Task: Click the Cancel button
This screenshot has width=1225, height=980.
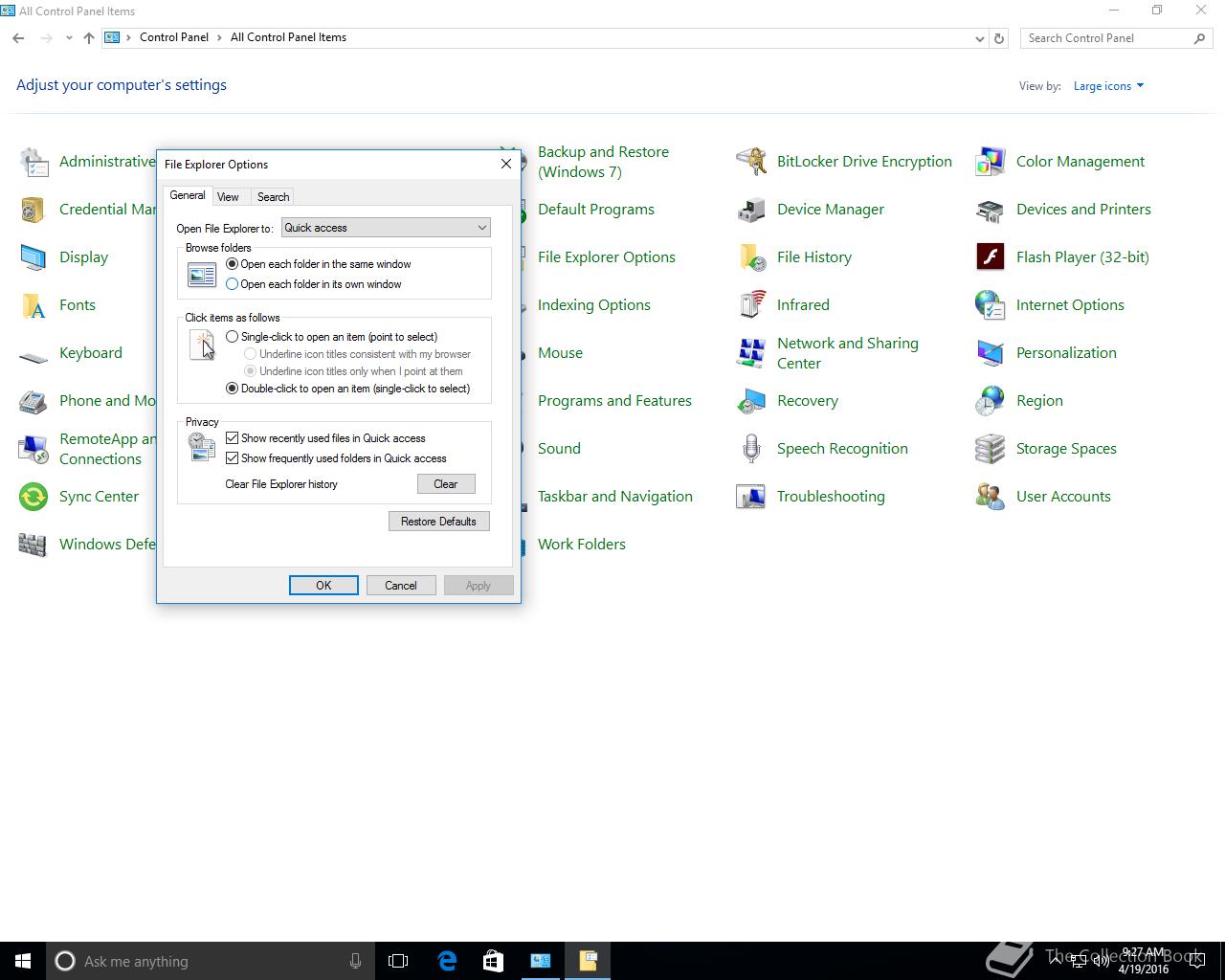Action: pos(401,586)
